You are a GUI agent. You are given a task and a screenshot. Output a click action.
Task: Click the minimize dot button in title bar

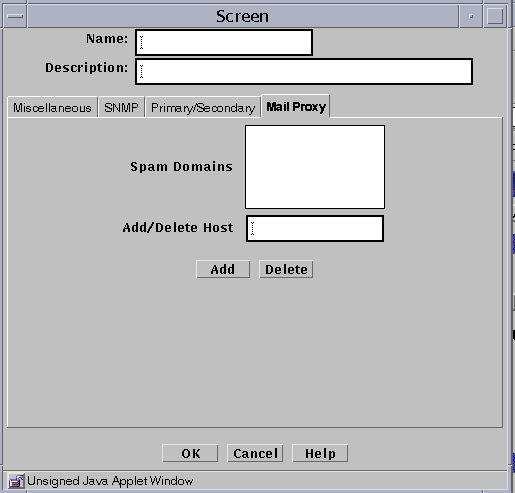click(471, 16)
